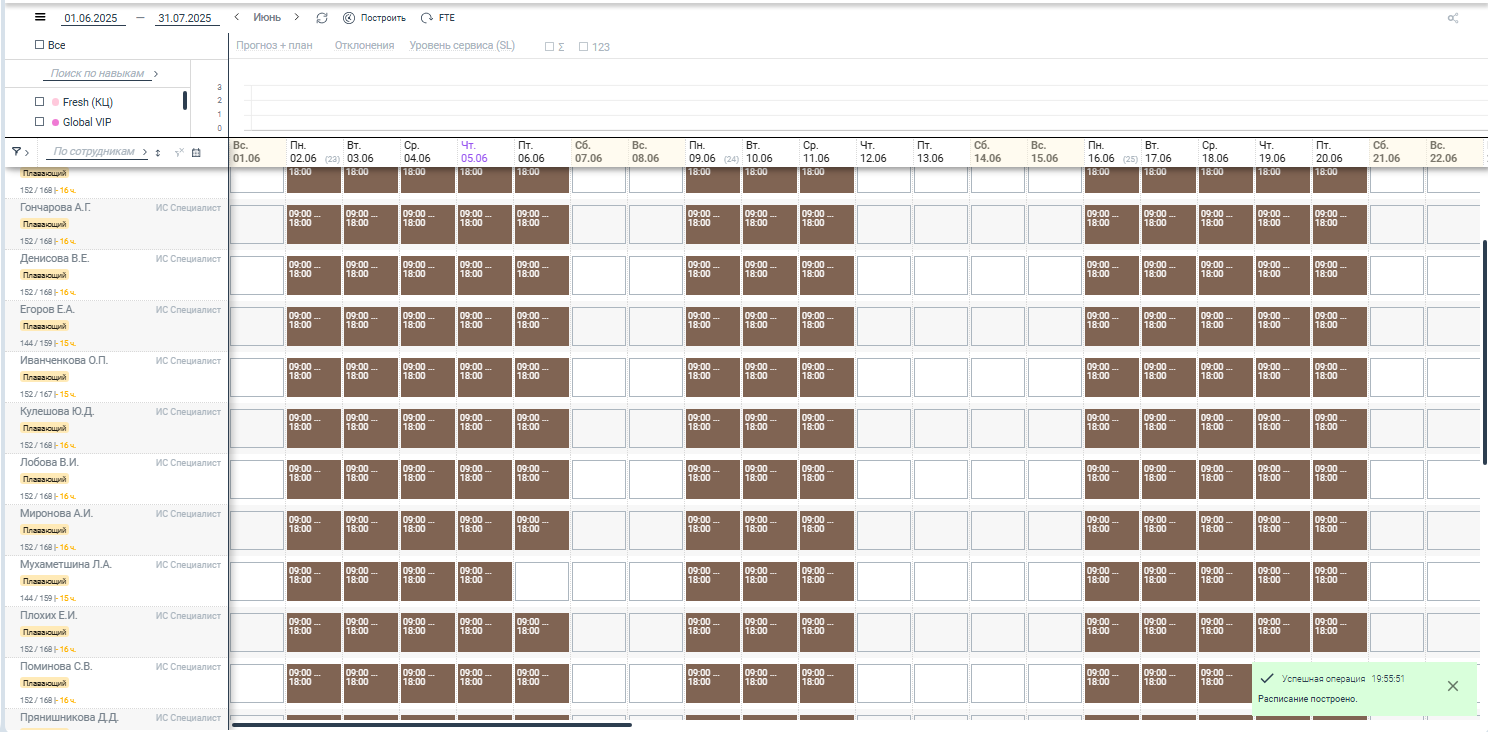Click 'Плавающий' tag under Егоров Е.А.
The image size is (1488, 732).
click(45, 326)
